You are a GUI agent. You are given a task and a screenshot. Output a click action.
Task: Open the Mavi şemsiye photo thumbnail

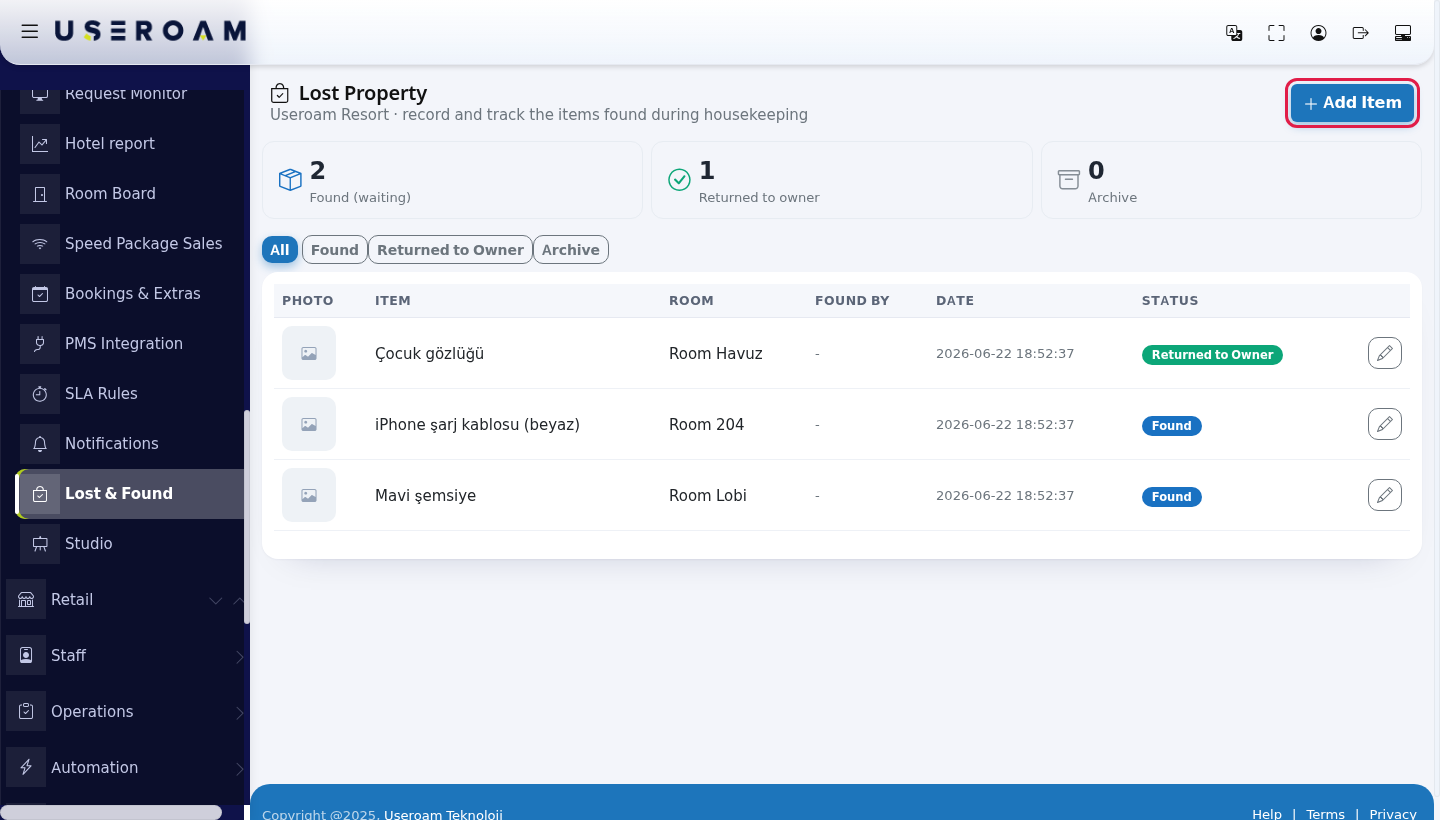(x=309, y=495)
